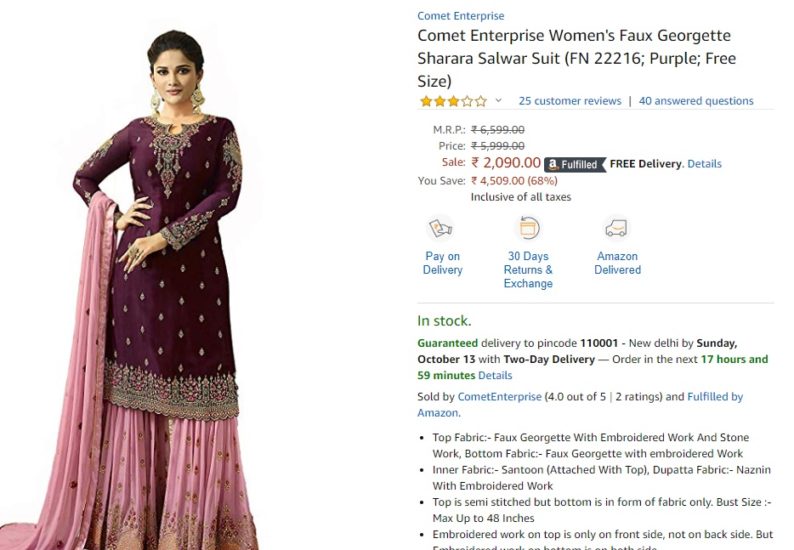Click the Amazon Delivered truck icon
794x550 pixels.
tap(616, 228)
